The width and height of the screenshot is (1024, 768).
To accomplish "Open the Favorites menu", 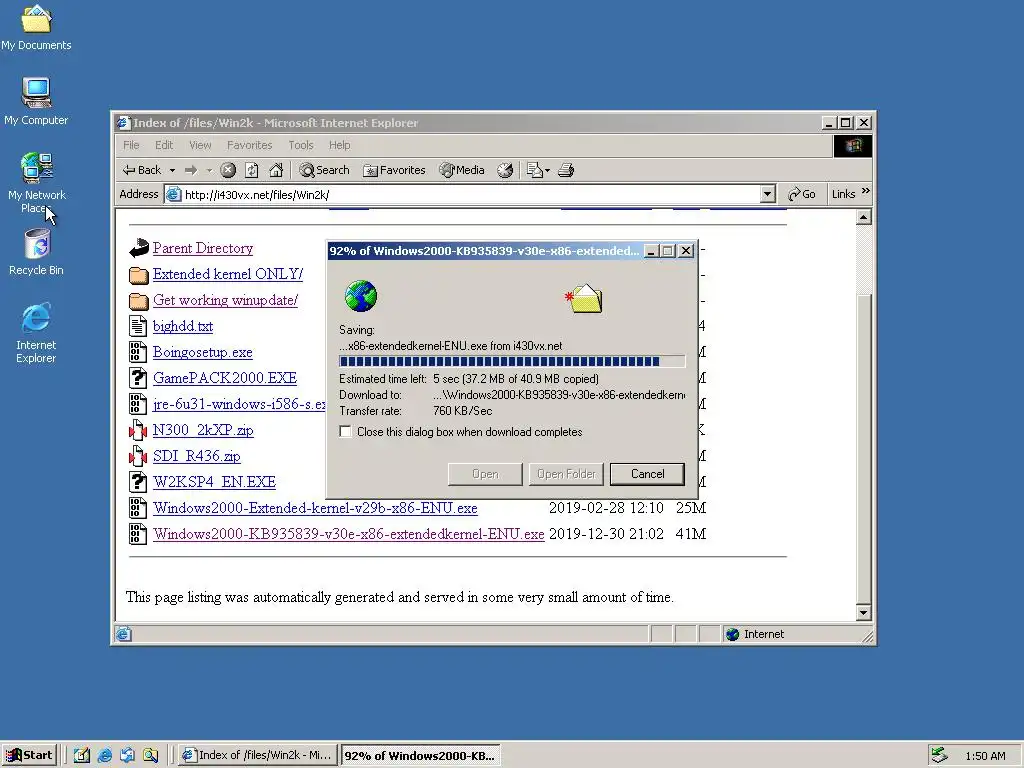I will point(249,145).
